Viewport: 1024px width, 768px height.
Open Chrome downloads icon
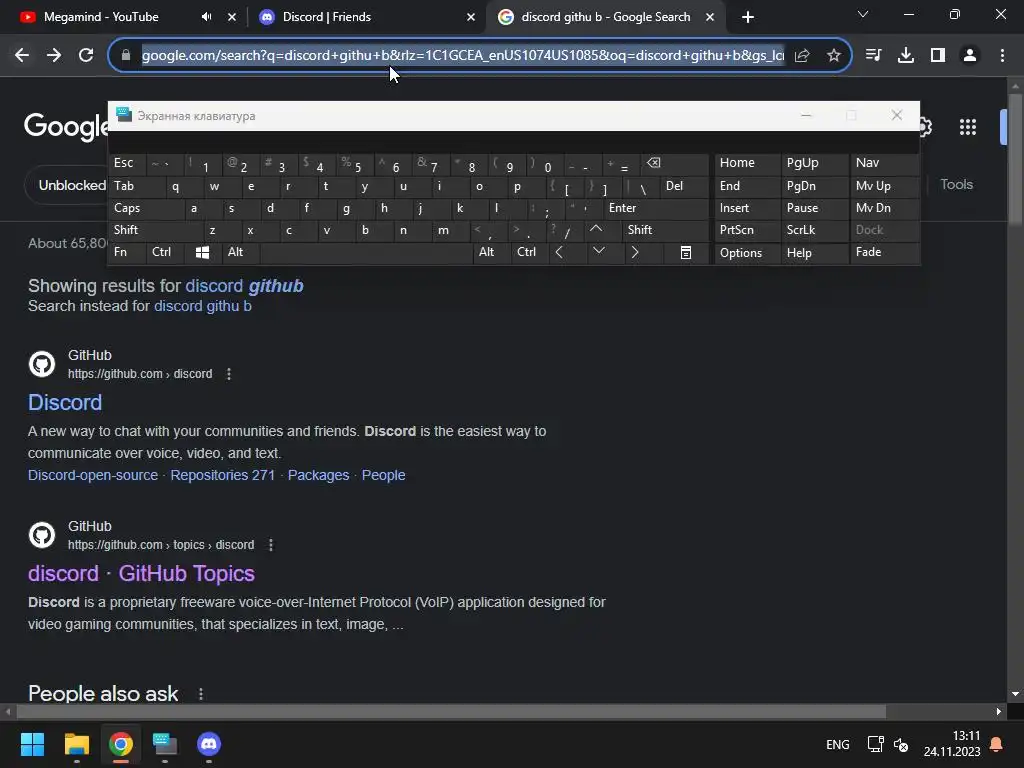905,56
